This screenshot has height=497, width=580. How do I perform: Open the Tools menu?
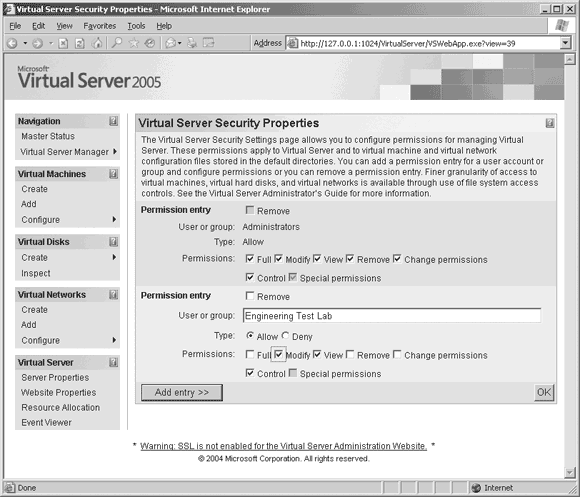click(136, 26)
